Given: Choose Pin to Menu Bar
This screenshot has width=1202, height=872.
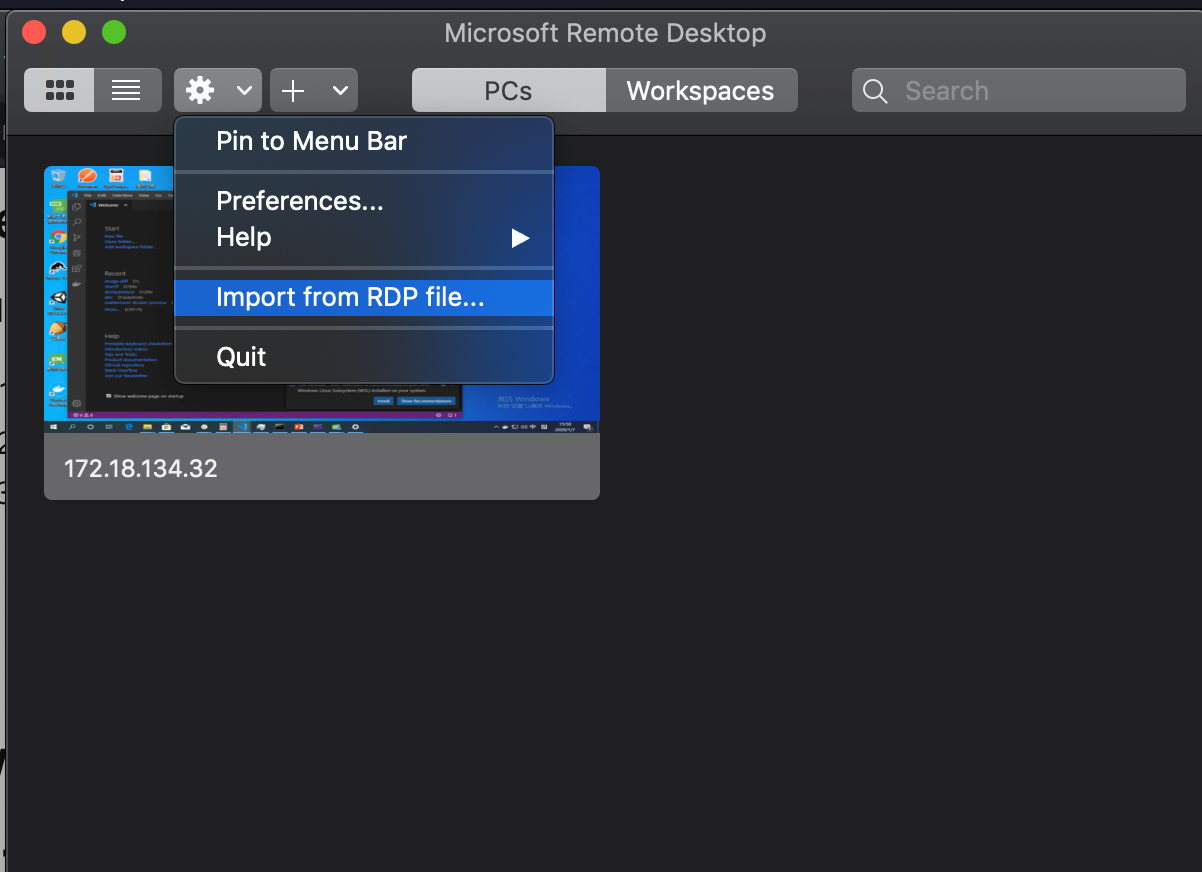Looking at the screenshot, I should 311,141.
